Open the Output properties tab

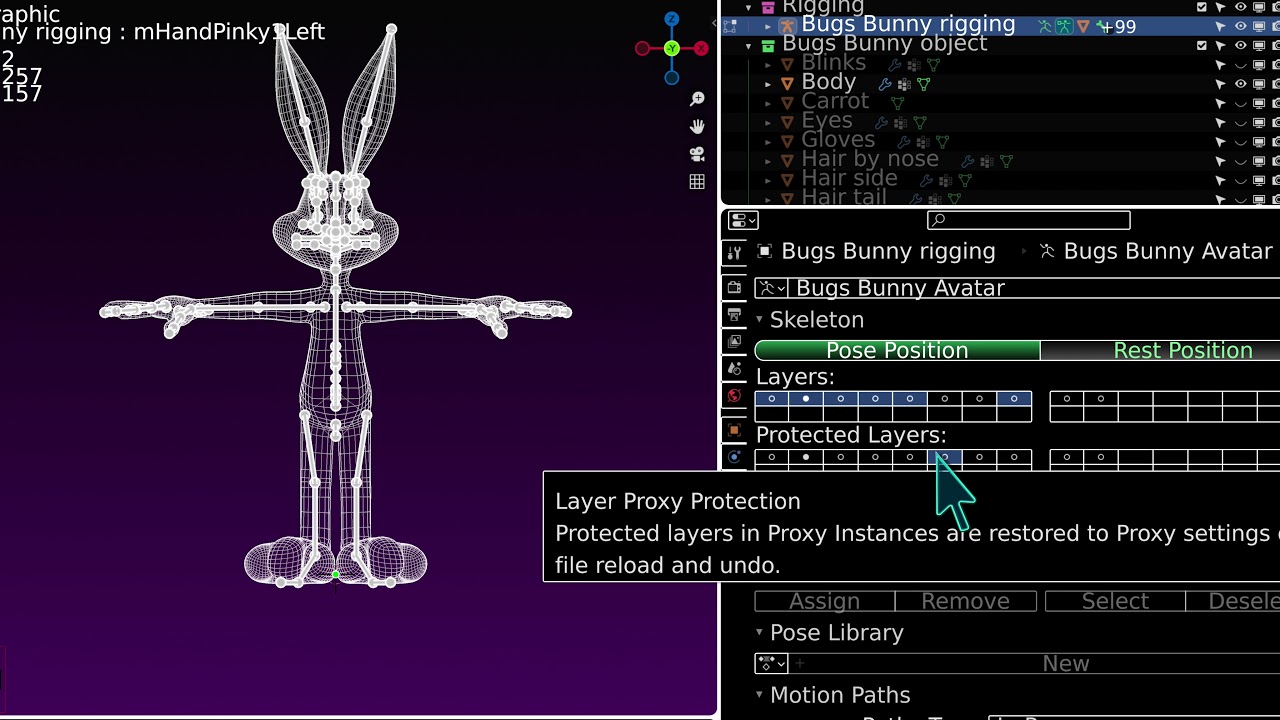pyautogui.click(x=734, y=315)
